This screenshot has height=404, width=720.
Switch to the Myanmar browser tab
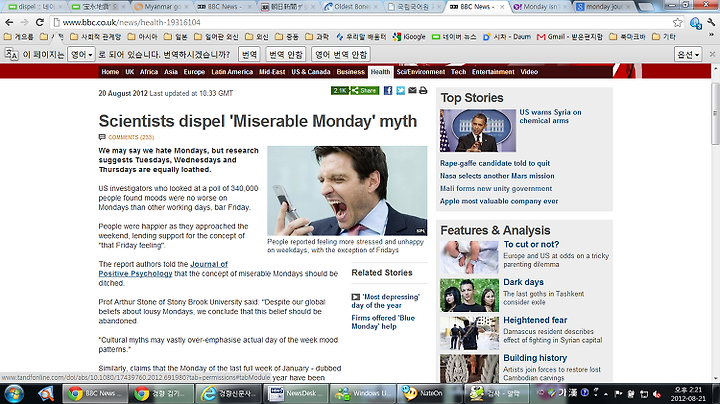163,7
